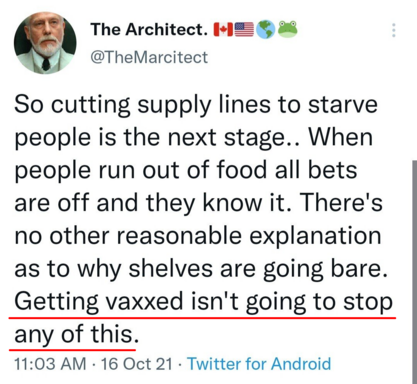Click the word 'explanation' in the tweet
The height and width of the screenshot is (384, 417).
[315, 237]
